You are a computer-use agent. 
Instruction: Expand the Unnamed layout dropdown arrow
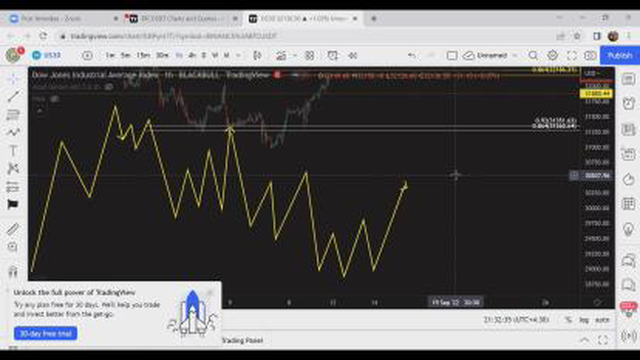515,55
